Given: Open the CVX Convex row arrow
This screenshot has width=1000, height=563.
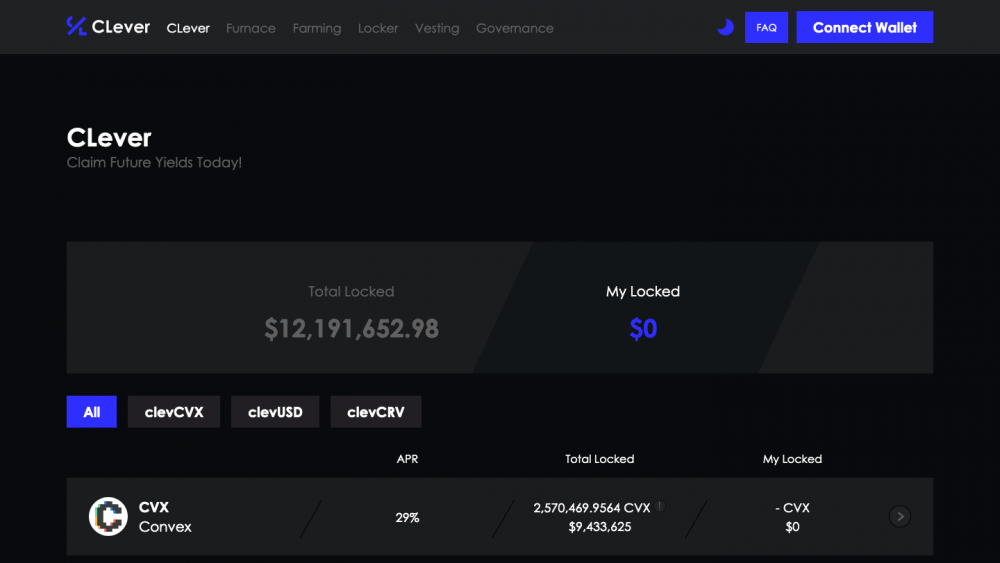Looking at the screenshot, I should (x=900, y=516).
